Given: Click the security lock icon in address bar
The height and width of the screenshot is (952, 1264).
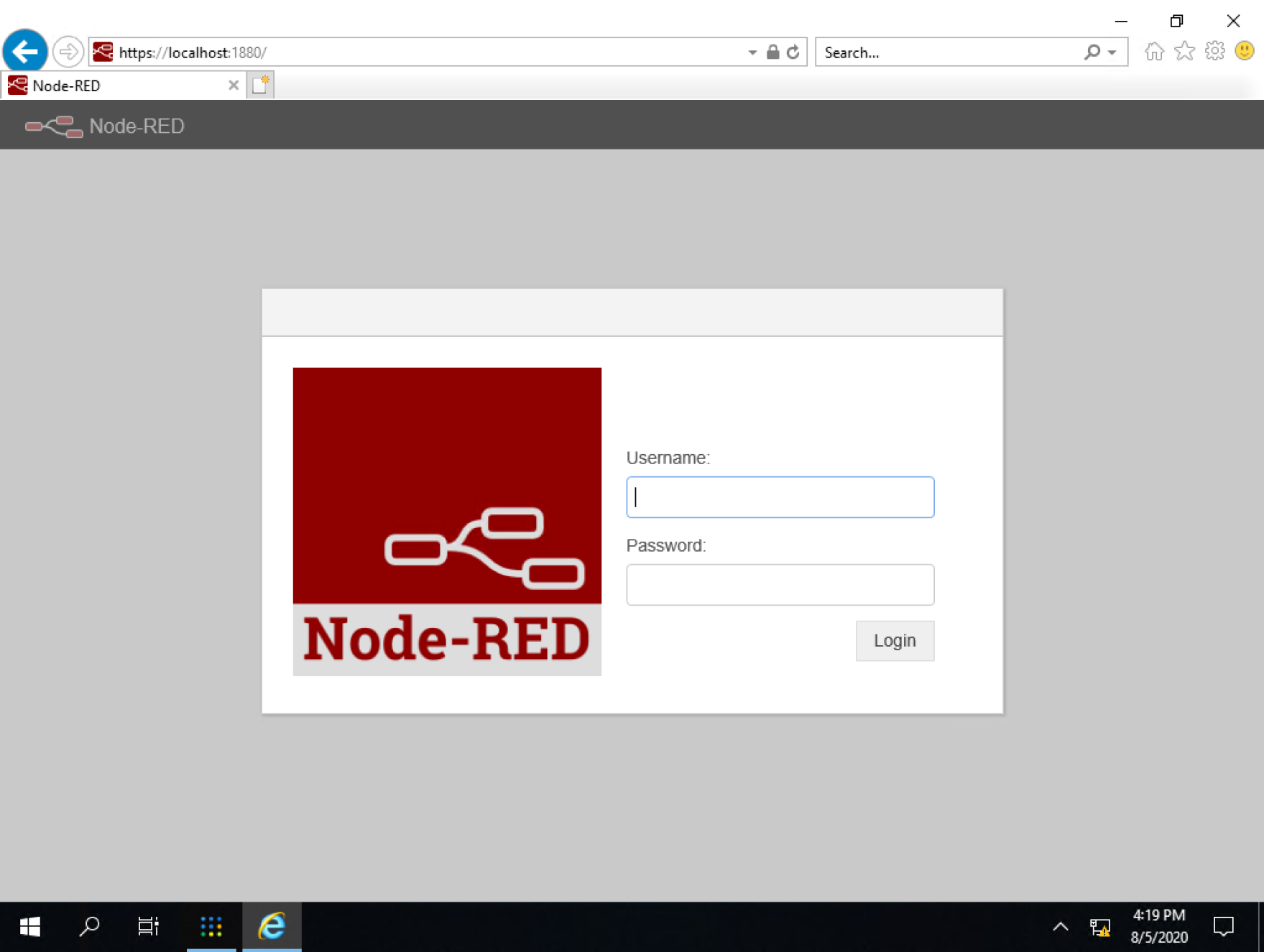Looking at the screenshot, I should [772, 52].
